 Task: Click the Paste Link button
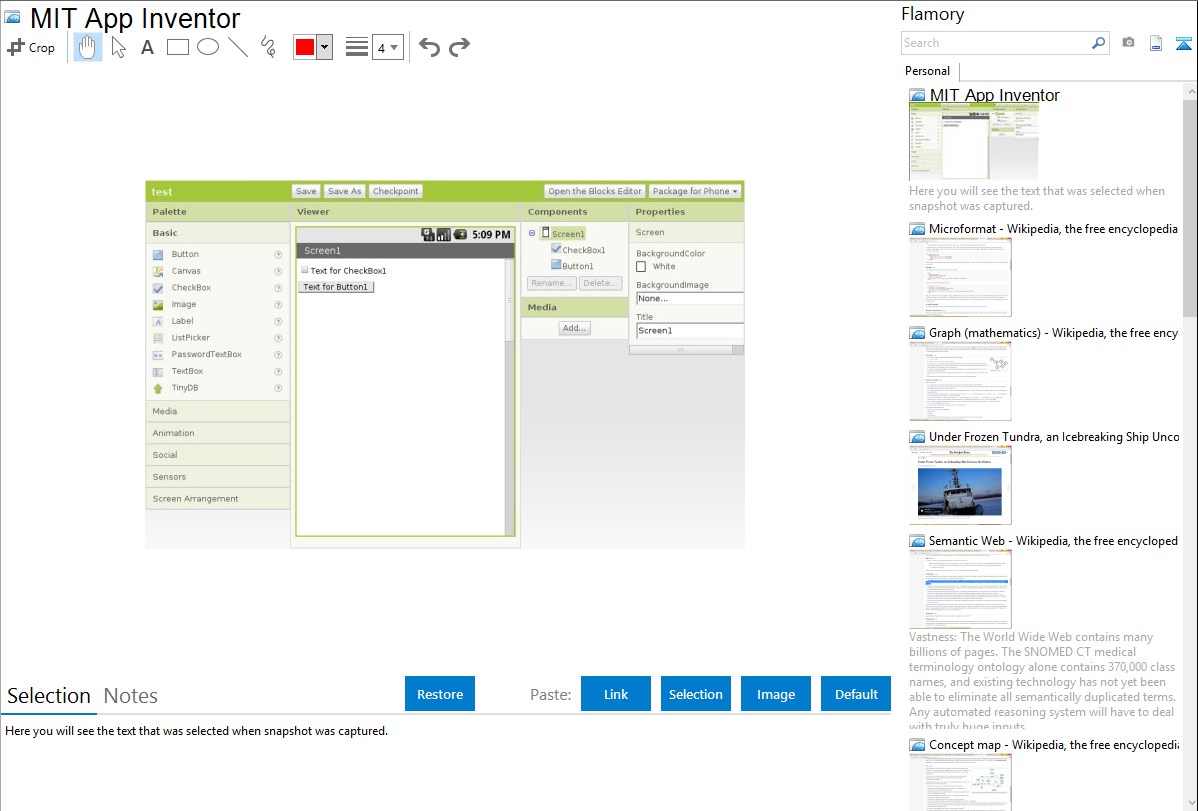coord(616,694)
